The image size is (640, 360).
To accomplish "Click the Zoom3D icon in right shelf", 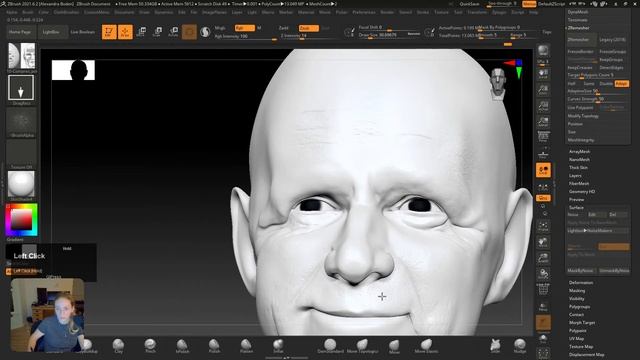I will pos(543,258).
